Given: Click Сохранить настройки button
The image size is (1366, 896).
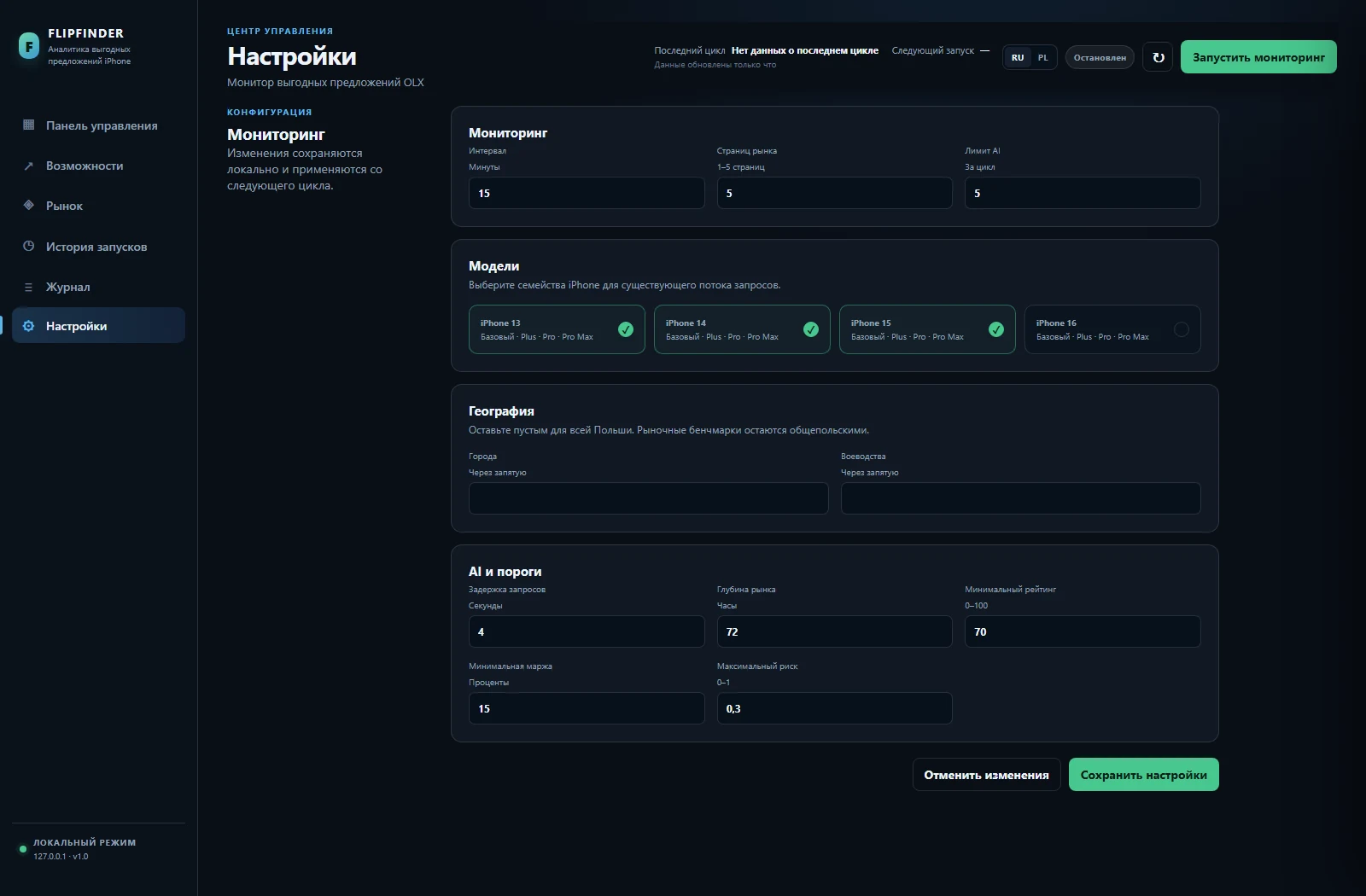Looking at the screenshot, I should [x=1143, y=775].
